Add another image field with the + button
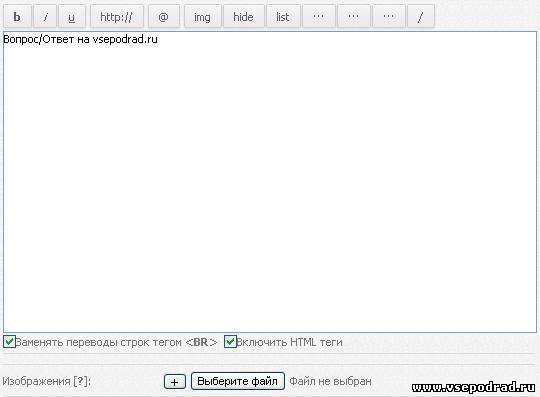The image size is (540, 397). point(175,382)
